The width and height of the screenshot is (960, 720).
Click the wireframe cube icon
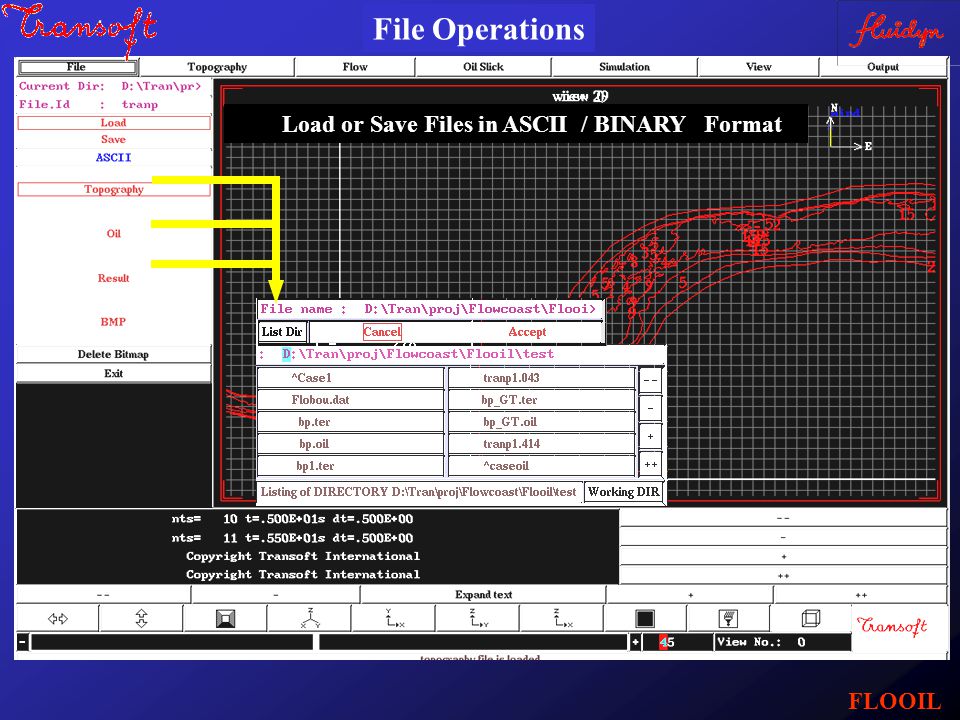click(x=811, y=618)
